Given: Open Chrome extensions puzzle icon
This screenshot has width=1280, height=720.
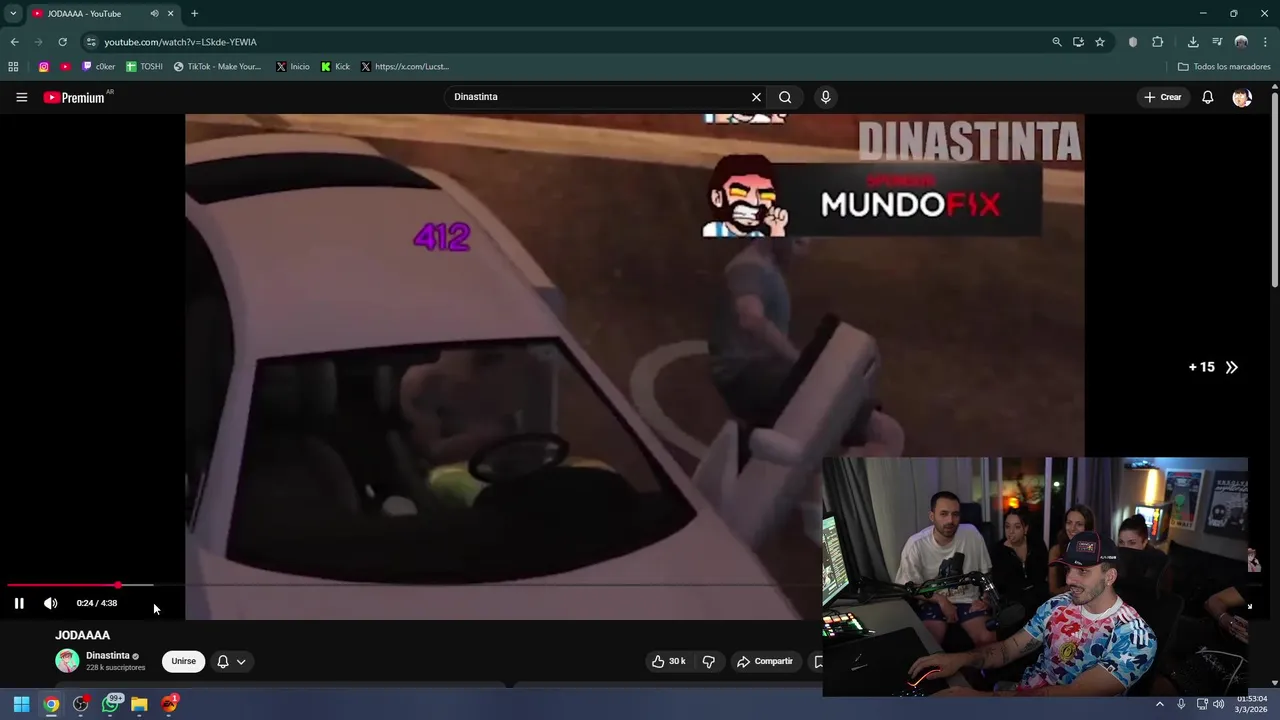Looking at the screenshot, I should tap(1158, 42).
